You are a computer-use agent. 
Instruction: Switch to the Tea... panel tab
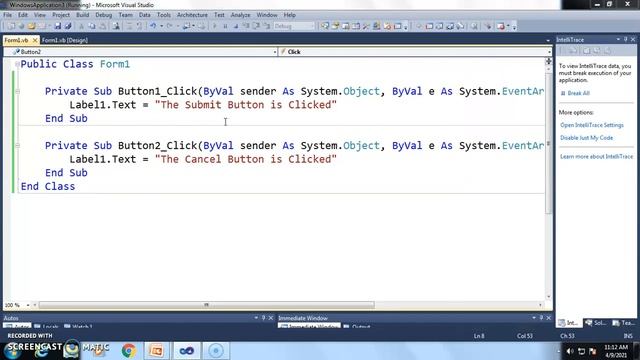pyautogui.click(x=624, y=323)
